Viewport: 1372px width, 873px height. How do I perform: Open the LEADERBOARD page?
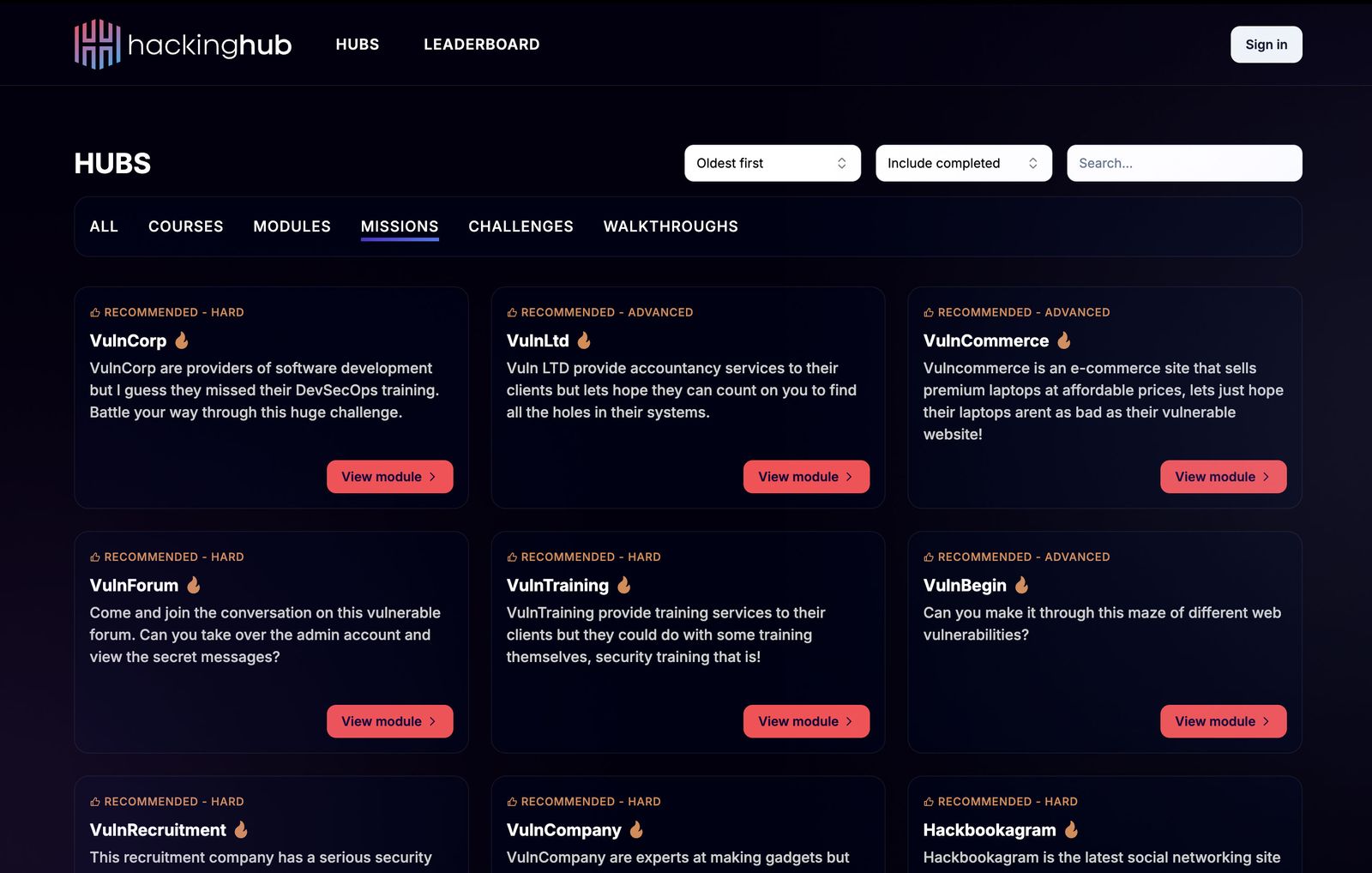481,44
